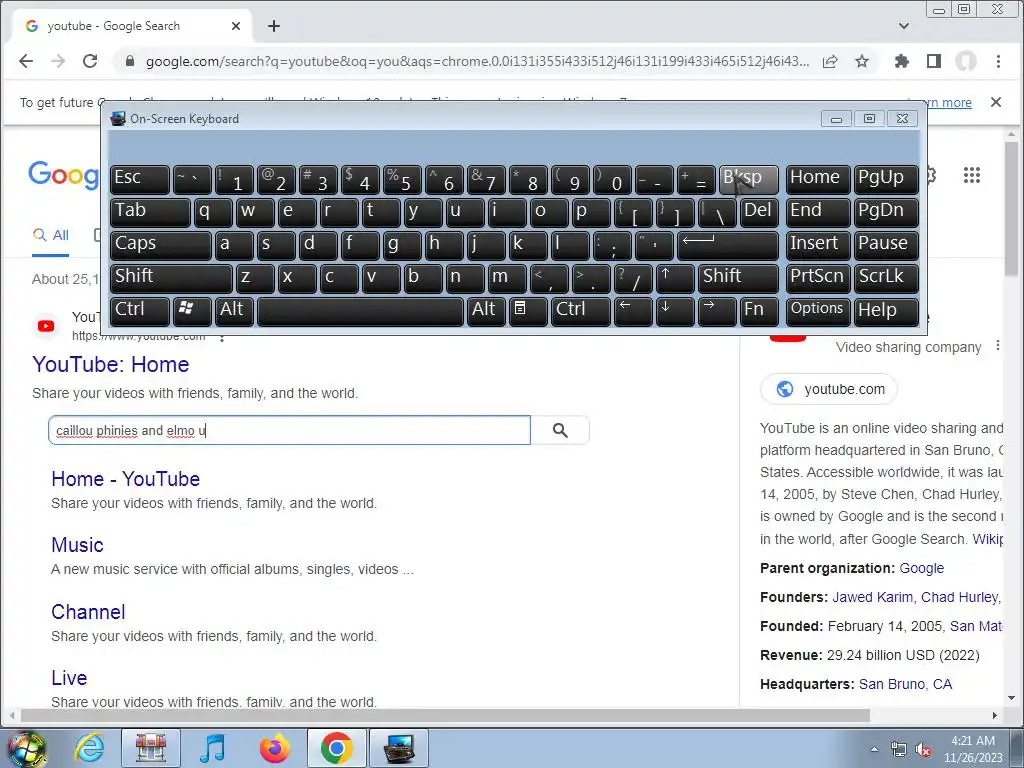1024x768 pixels.
Task: Open a new Chrome tab
Action: [274, 26]
